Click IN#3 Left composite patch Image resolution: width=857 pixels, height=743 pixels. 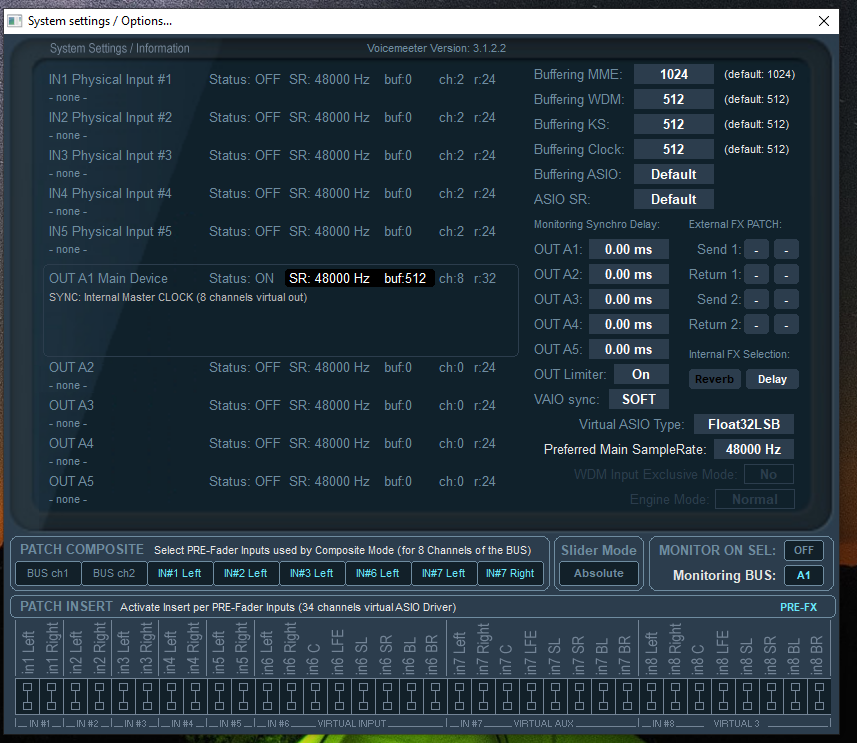(312, 574)
